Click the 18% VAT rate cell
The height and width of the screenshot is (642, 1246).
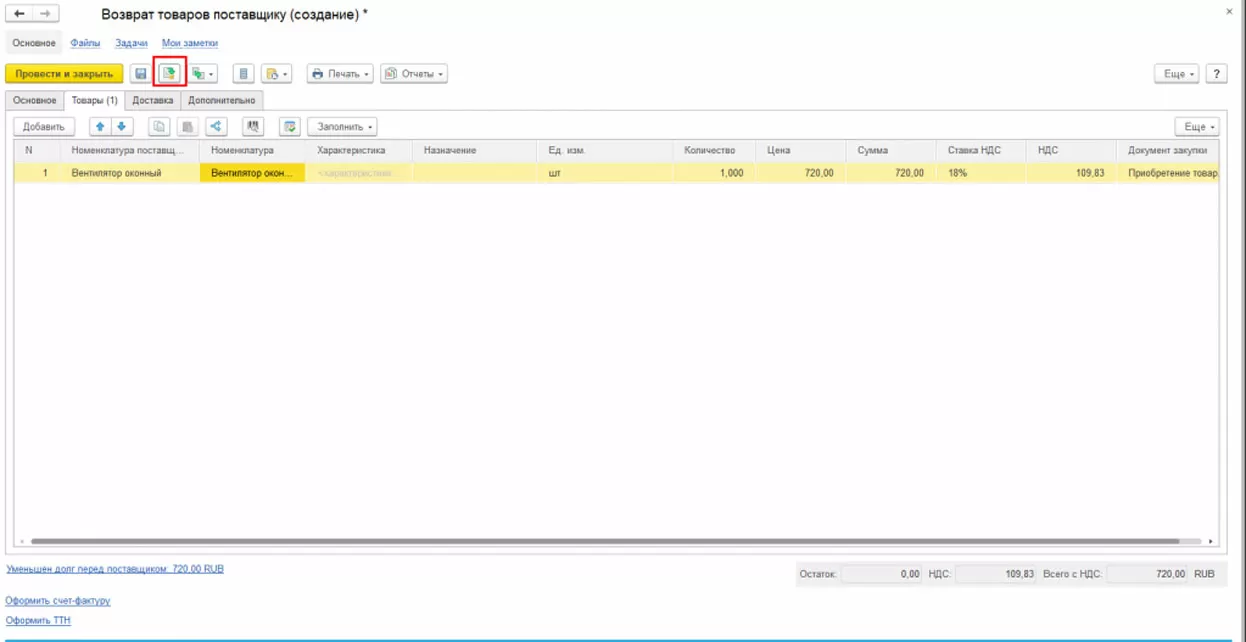[x=983, y=173]
